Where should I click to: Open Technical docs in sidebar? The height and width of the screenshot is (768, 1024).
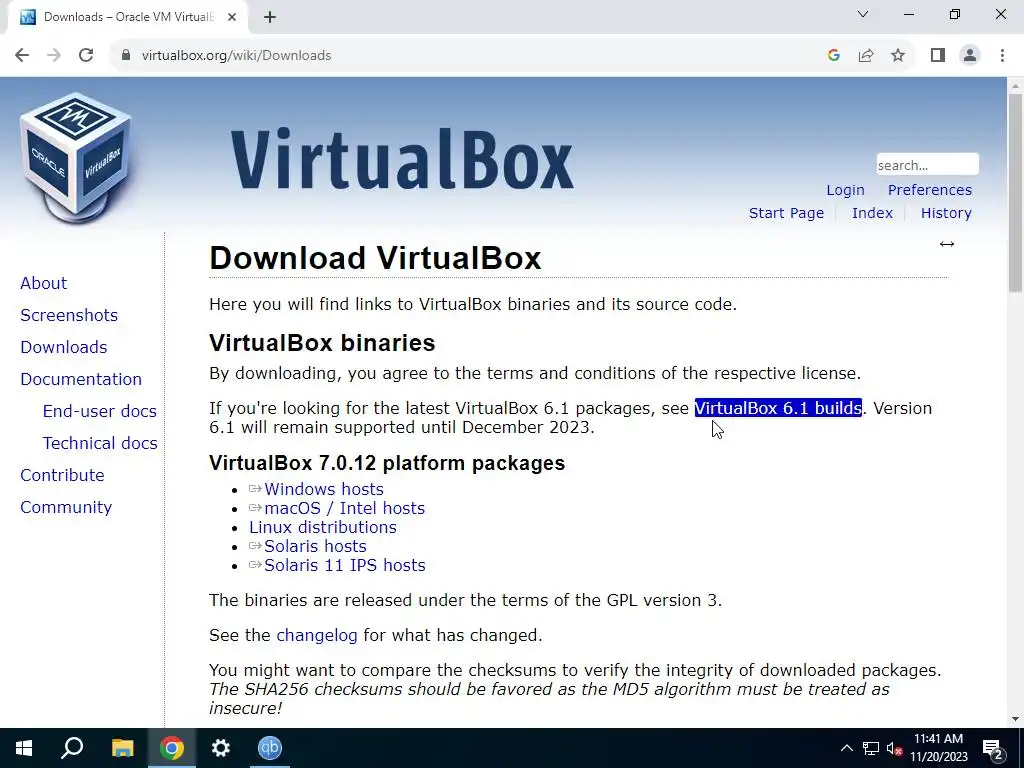pos(100,443)
